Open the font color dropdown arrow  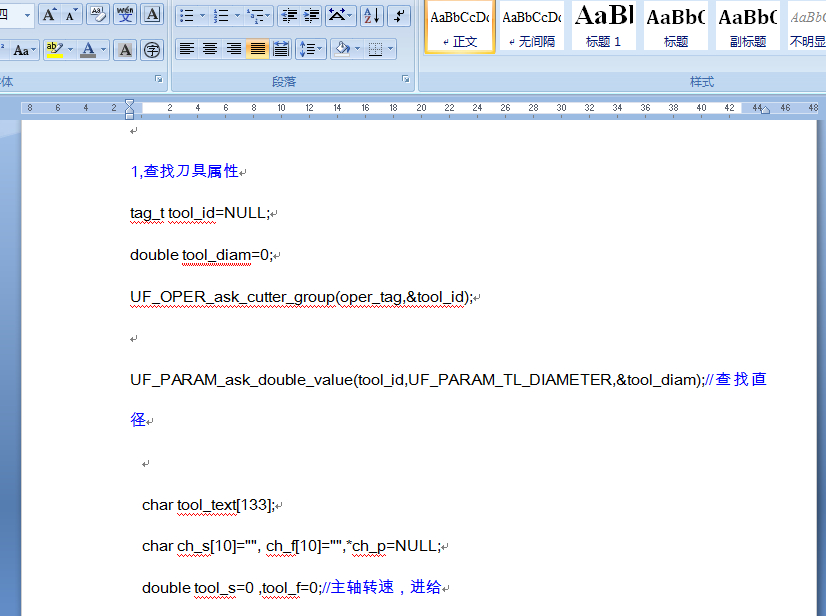105,50
